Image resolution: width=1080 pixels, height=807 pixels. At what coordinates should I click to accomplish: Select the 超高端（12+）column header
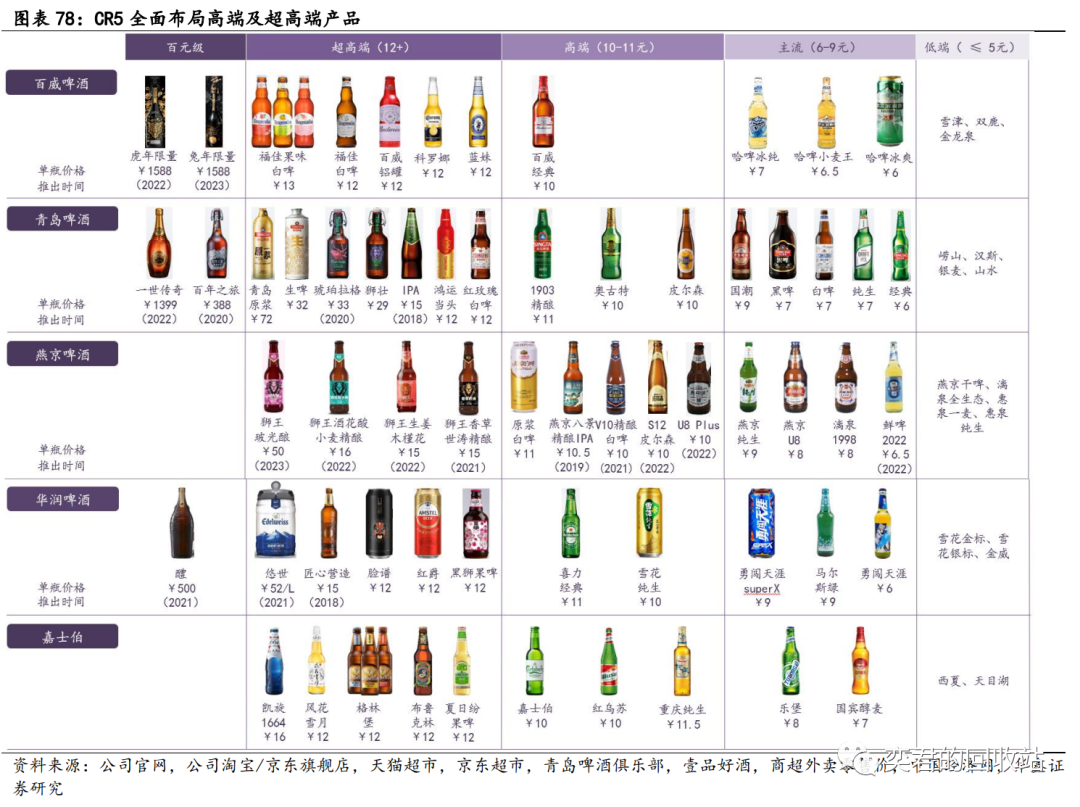[374, 47]
